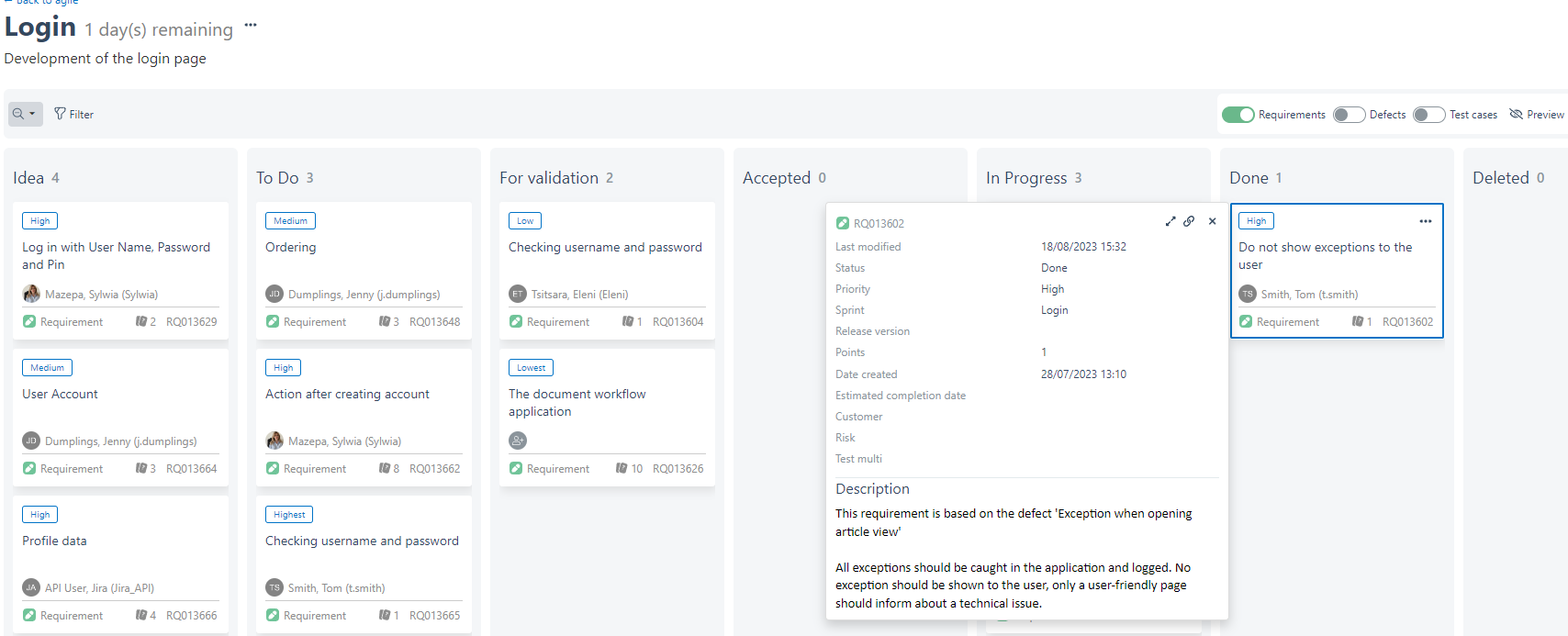
Task: Select the For validation column header
Action: pyautogui.click(x=548, y=178)
